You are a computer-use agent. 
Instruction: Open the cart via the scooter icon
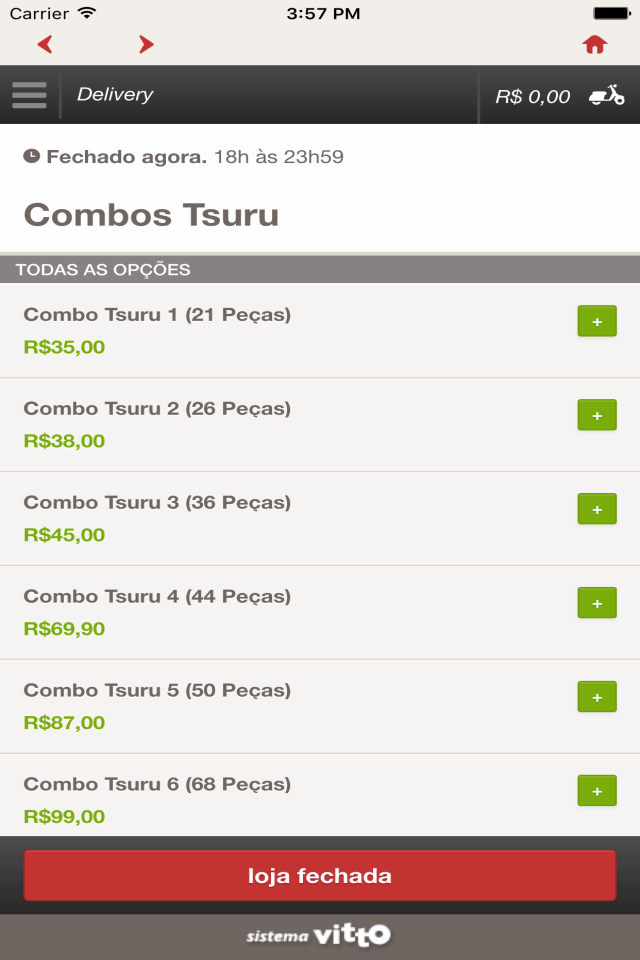[606, 96]
